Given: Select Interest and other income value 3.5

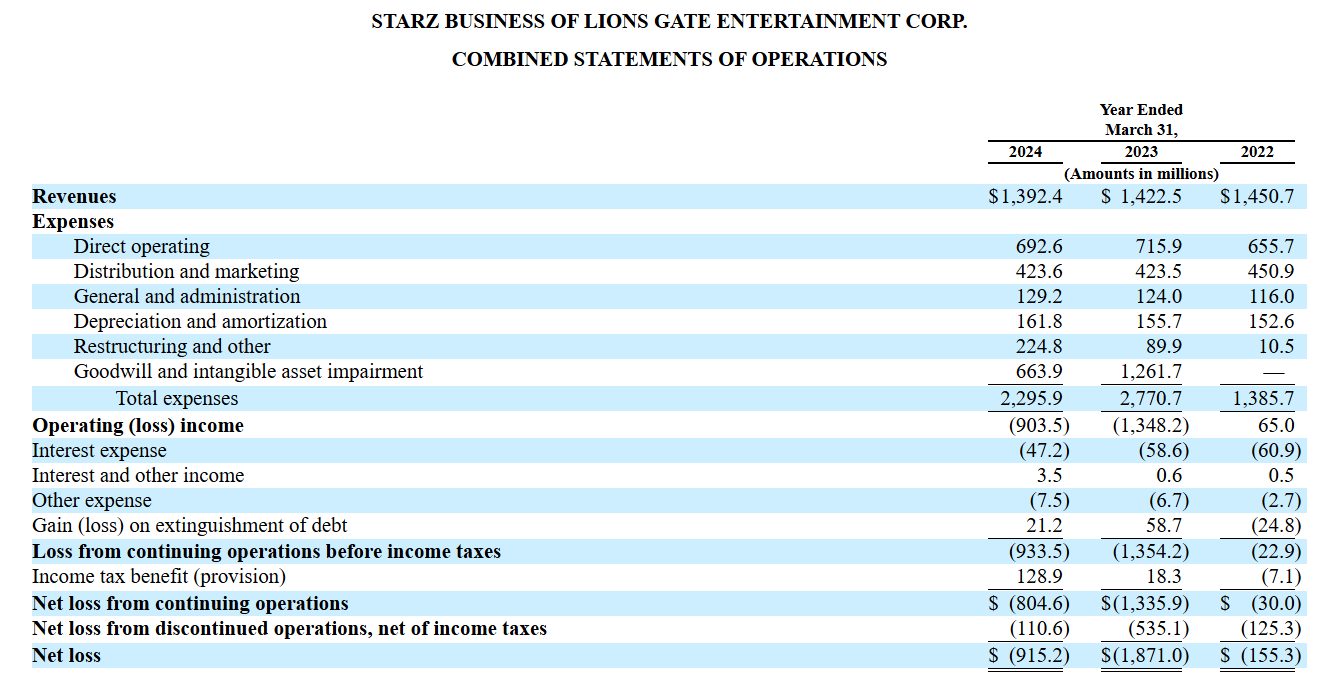Looking at the screenshot, I should [x=1049, y=476].
